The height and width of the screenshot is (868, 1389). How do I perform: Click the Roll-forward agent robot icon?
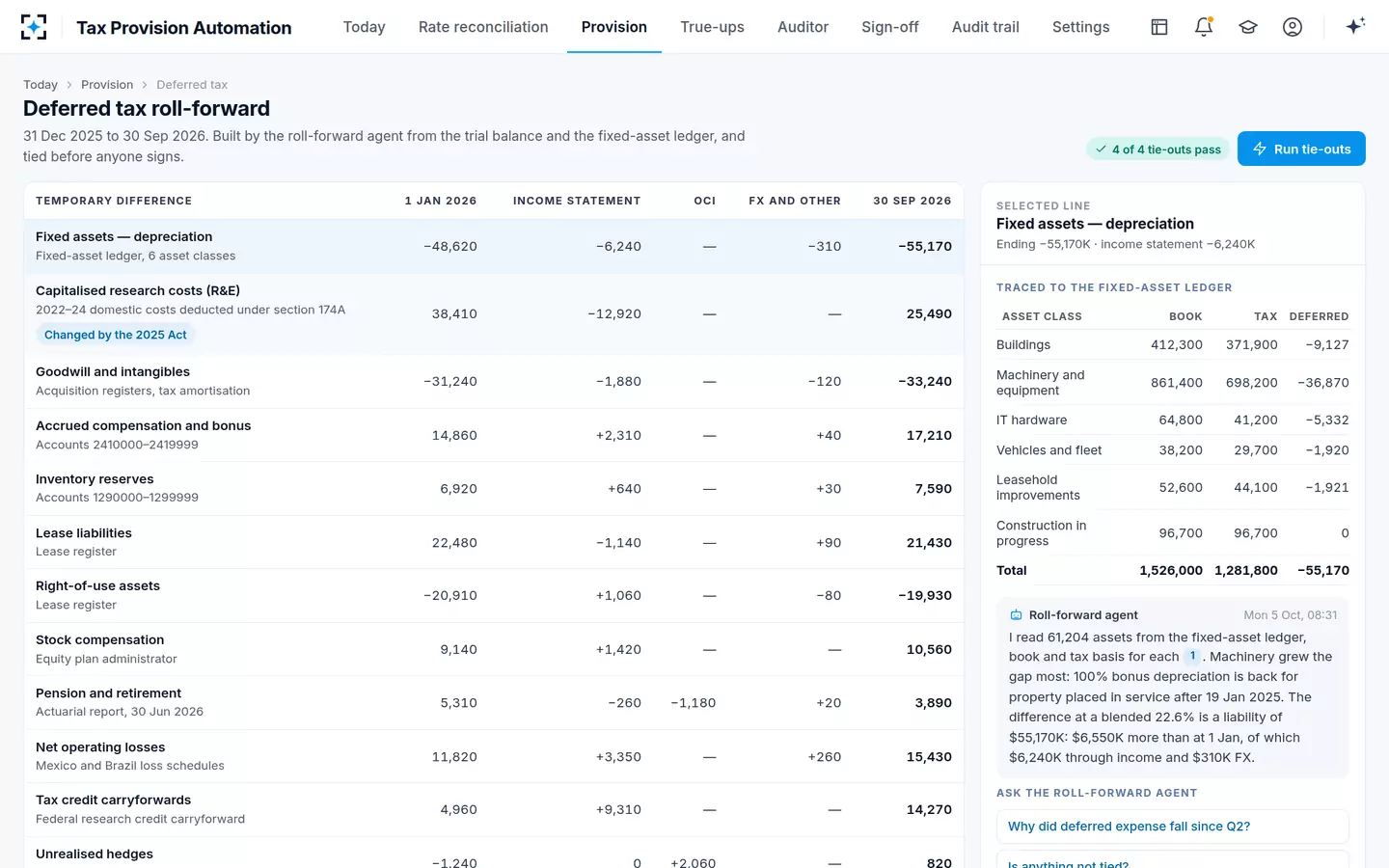tap(1016, 615)
